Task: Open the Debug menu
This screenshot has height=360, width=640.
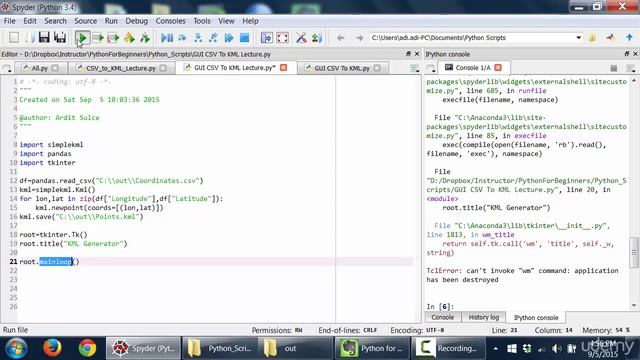Action: (x=136, y=21)
